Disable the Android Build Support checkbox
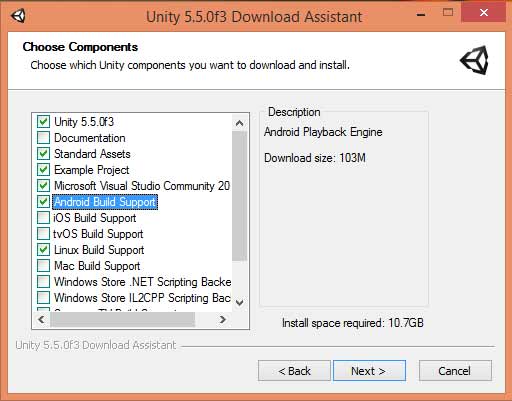The image size is (512, 401). point(43,202)
